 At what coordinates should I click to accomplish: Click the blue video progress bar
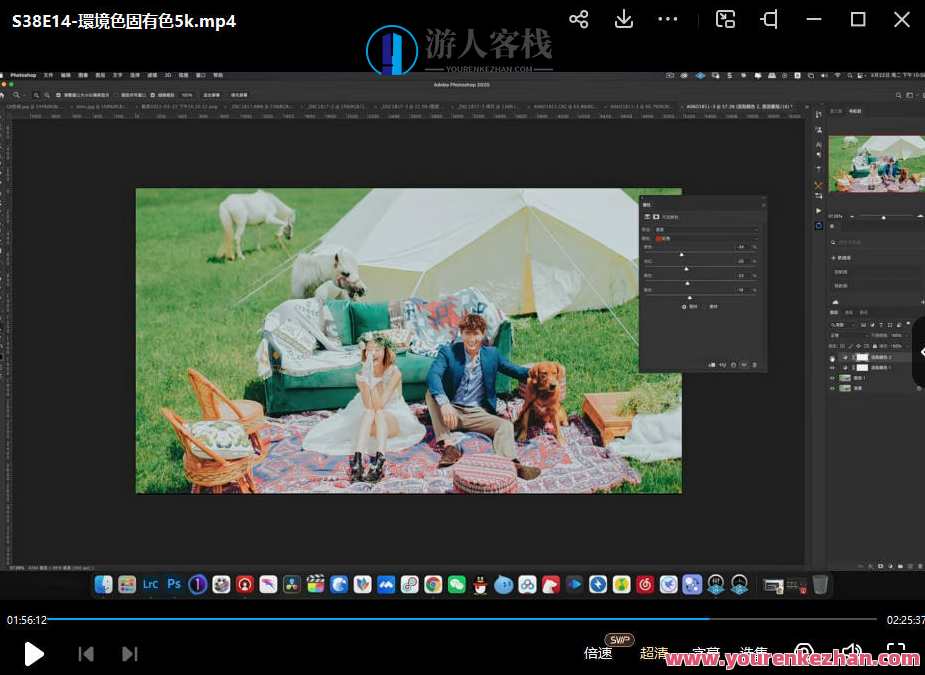tap(400, 619)
